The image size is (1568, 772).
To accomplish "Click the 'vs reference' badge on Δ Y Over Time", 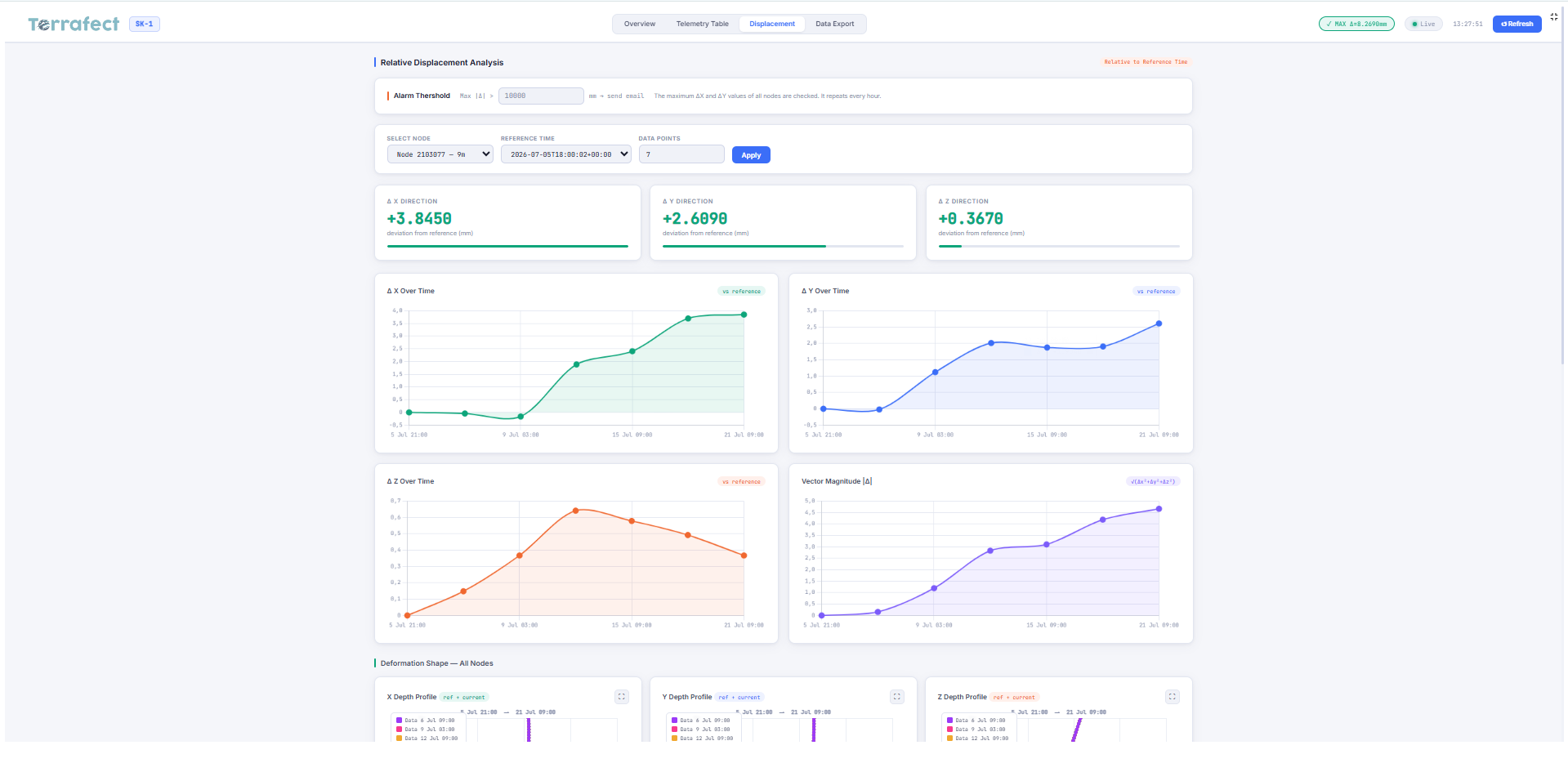I will click(1156, 292).
